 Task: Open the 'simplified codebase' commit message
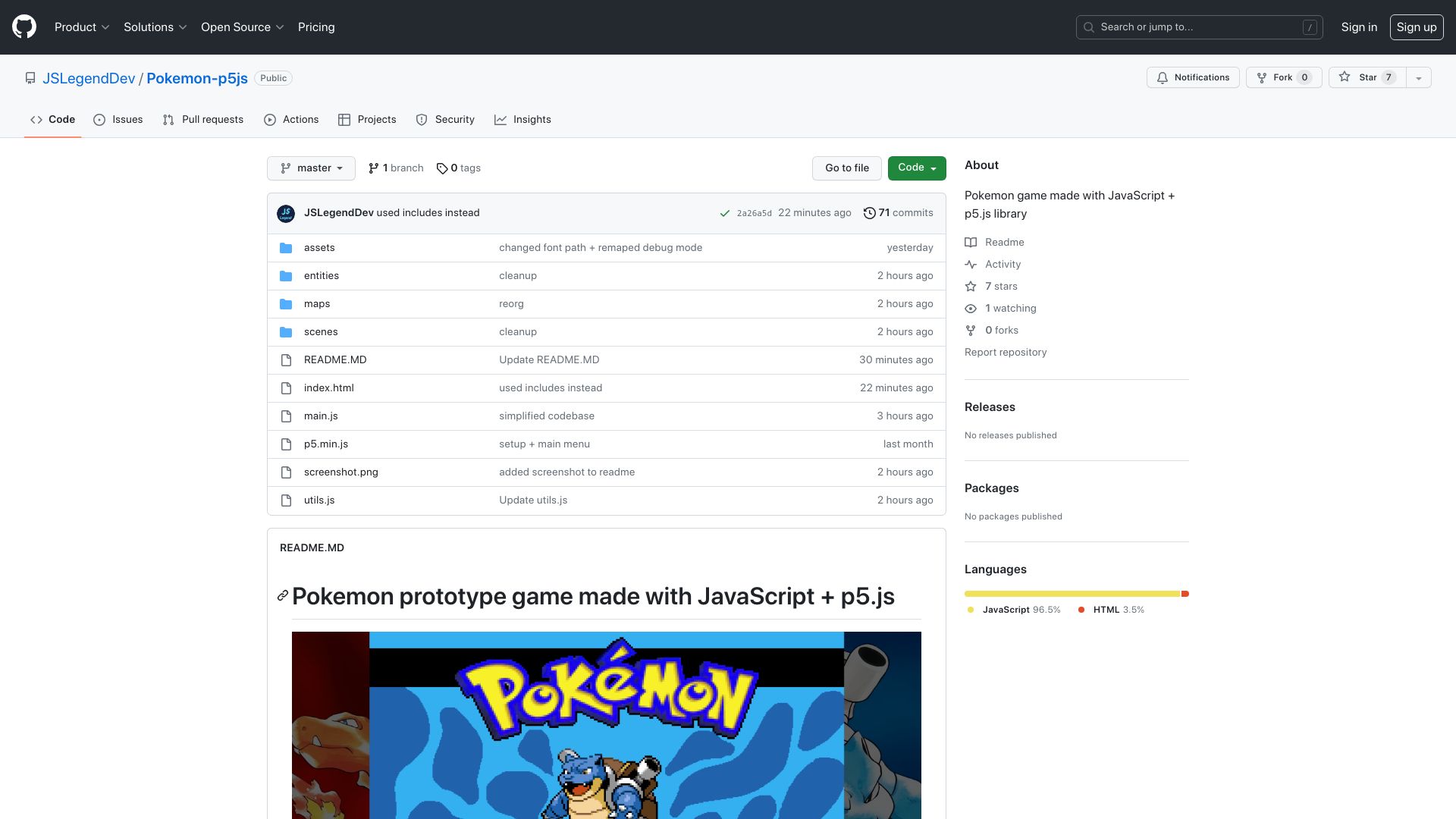(x=547, y=416)
